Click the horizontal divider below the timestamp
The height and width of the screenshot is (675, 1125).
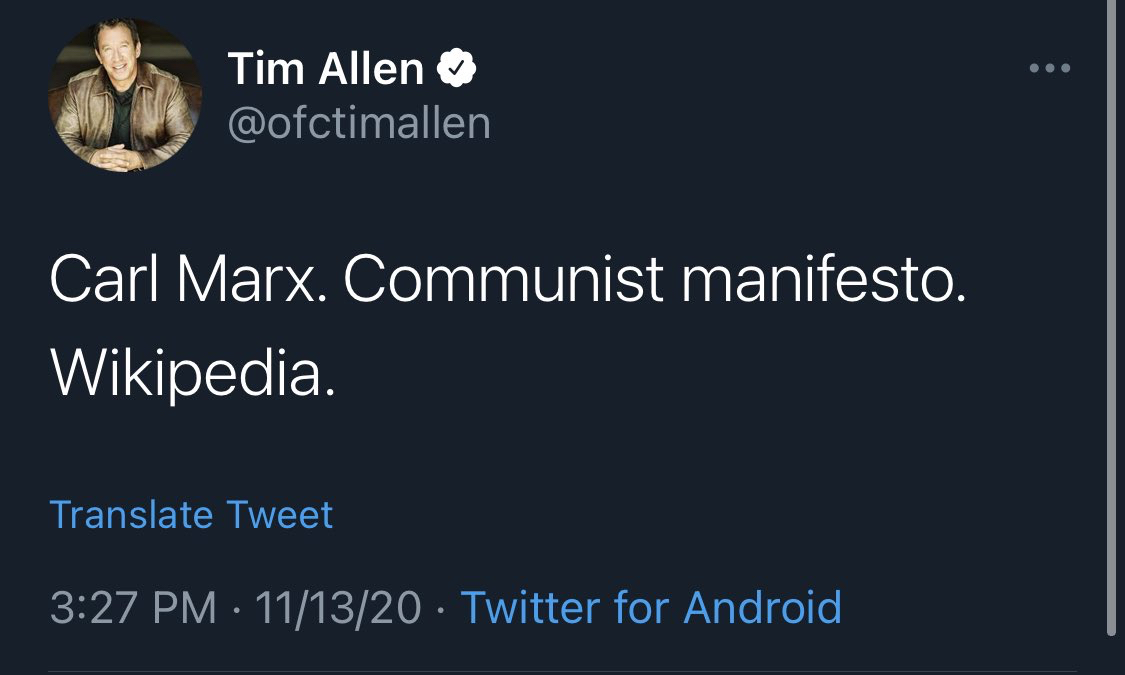[x=562, y=671]
